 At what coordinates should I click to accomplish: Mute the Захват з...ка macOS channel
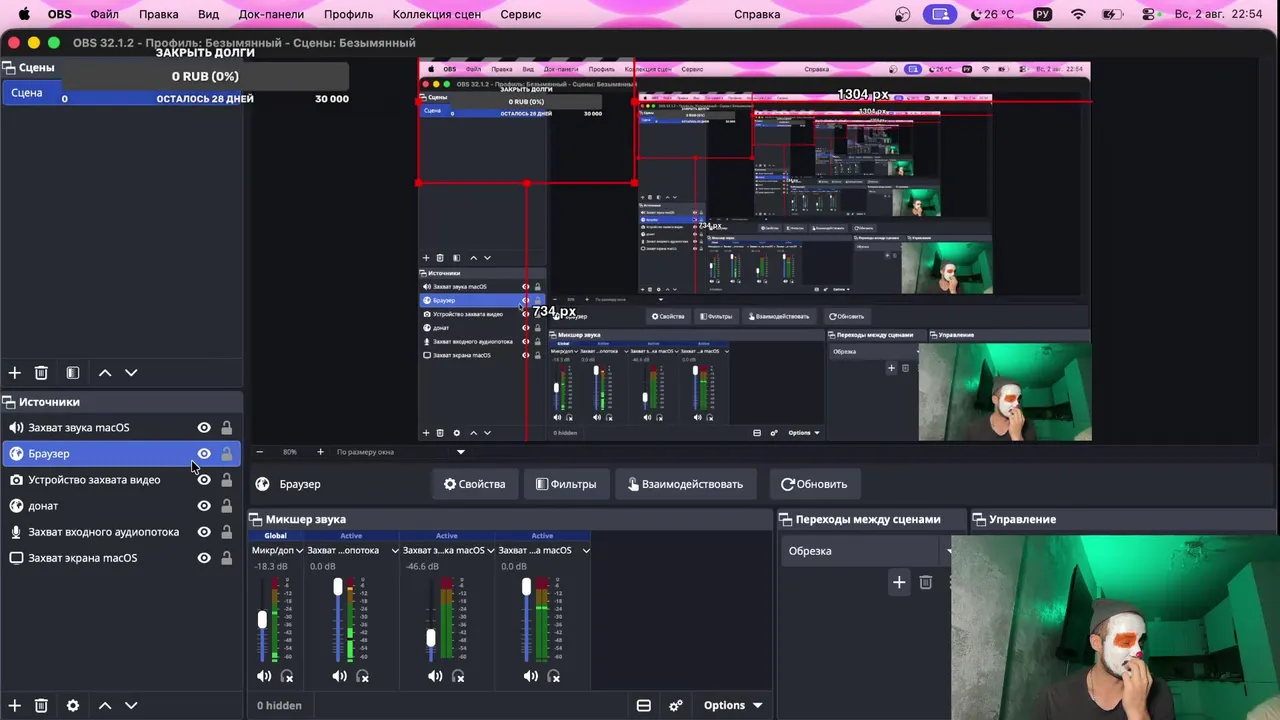[x=435, y=676]
